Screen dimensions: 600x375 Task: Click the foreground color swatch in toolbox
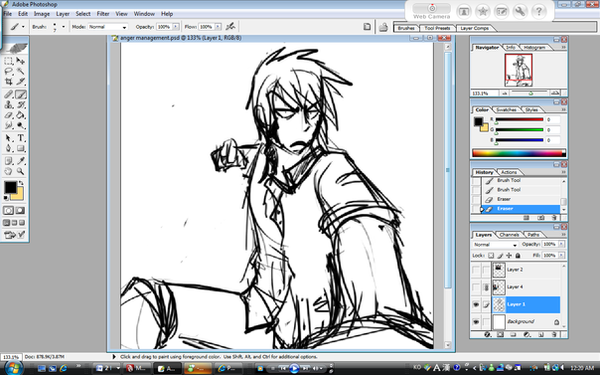pyautogui.click(x=10, y=187)
